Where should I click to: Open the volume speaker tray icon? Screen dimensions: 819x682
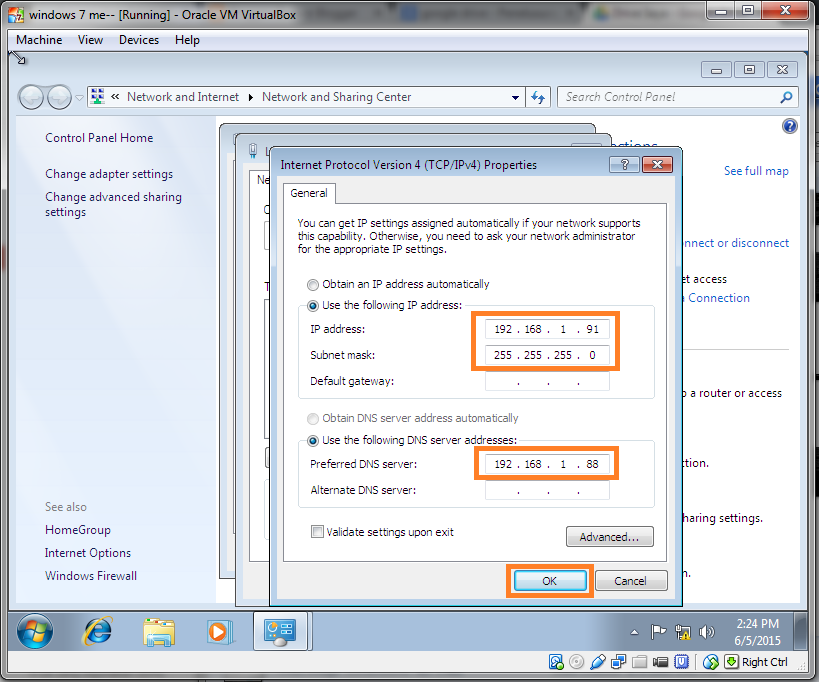click(x=706, y=632)
